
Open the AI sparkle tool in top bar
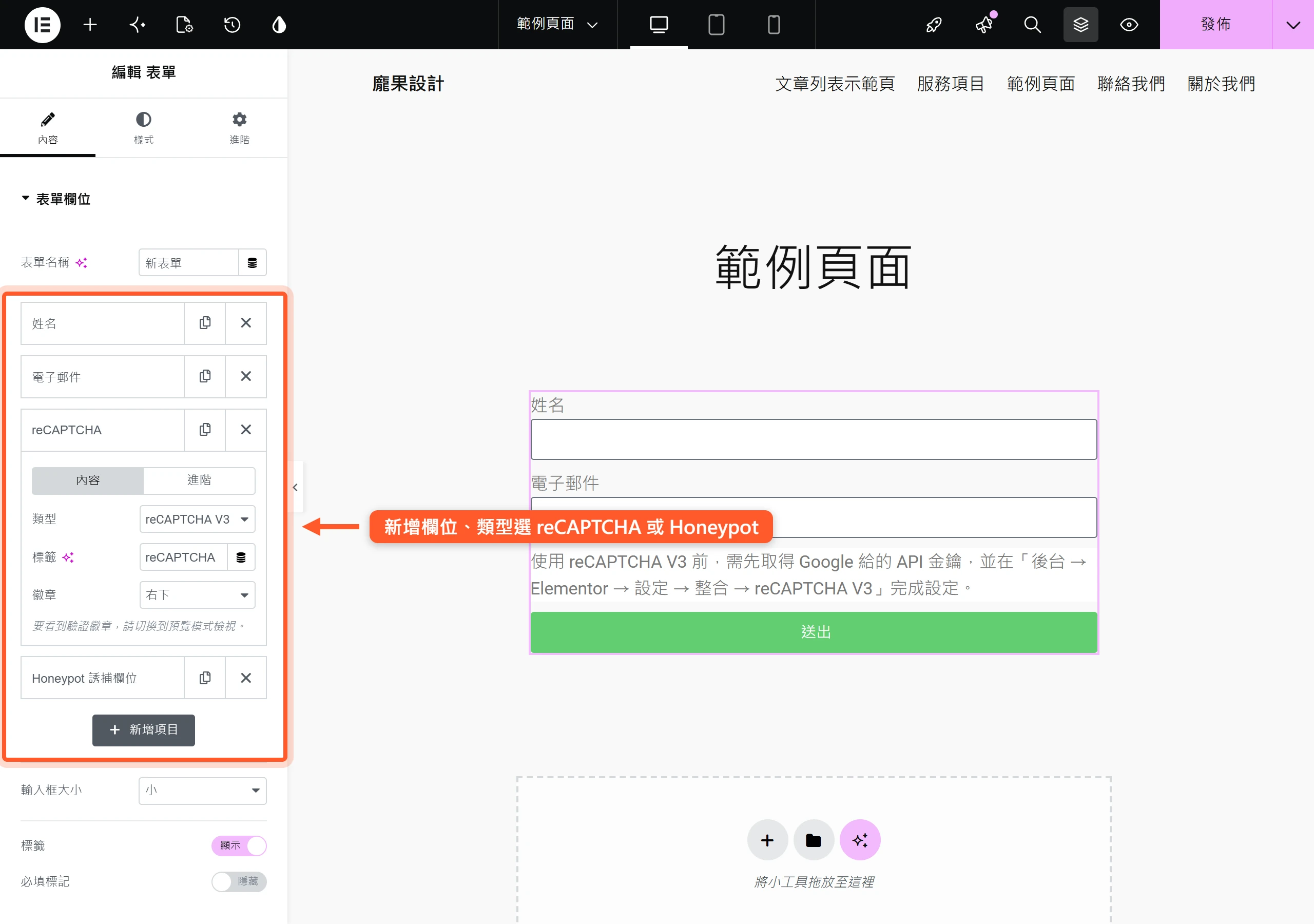(x=138, y=25)
